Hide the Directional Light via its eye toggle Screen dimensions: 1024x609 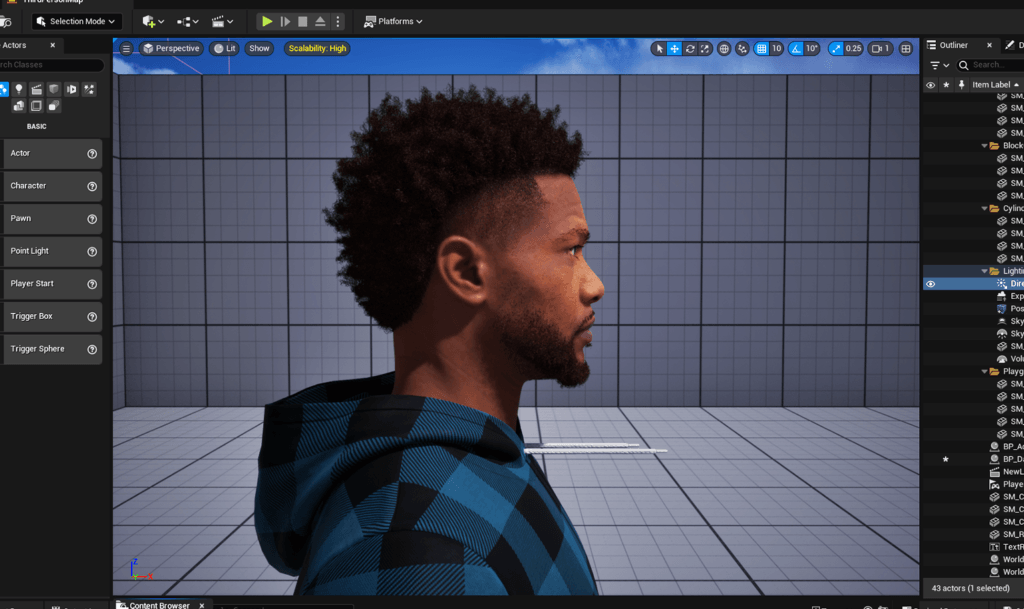click(x=930, y=283)
